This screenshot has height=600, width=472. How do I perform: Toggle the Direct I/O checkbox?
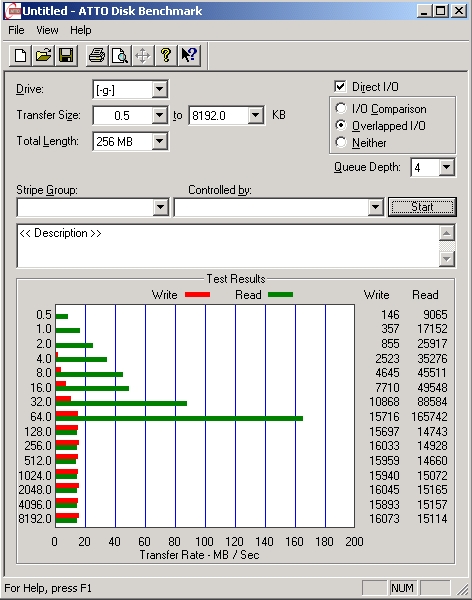point(340,86)
